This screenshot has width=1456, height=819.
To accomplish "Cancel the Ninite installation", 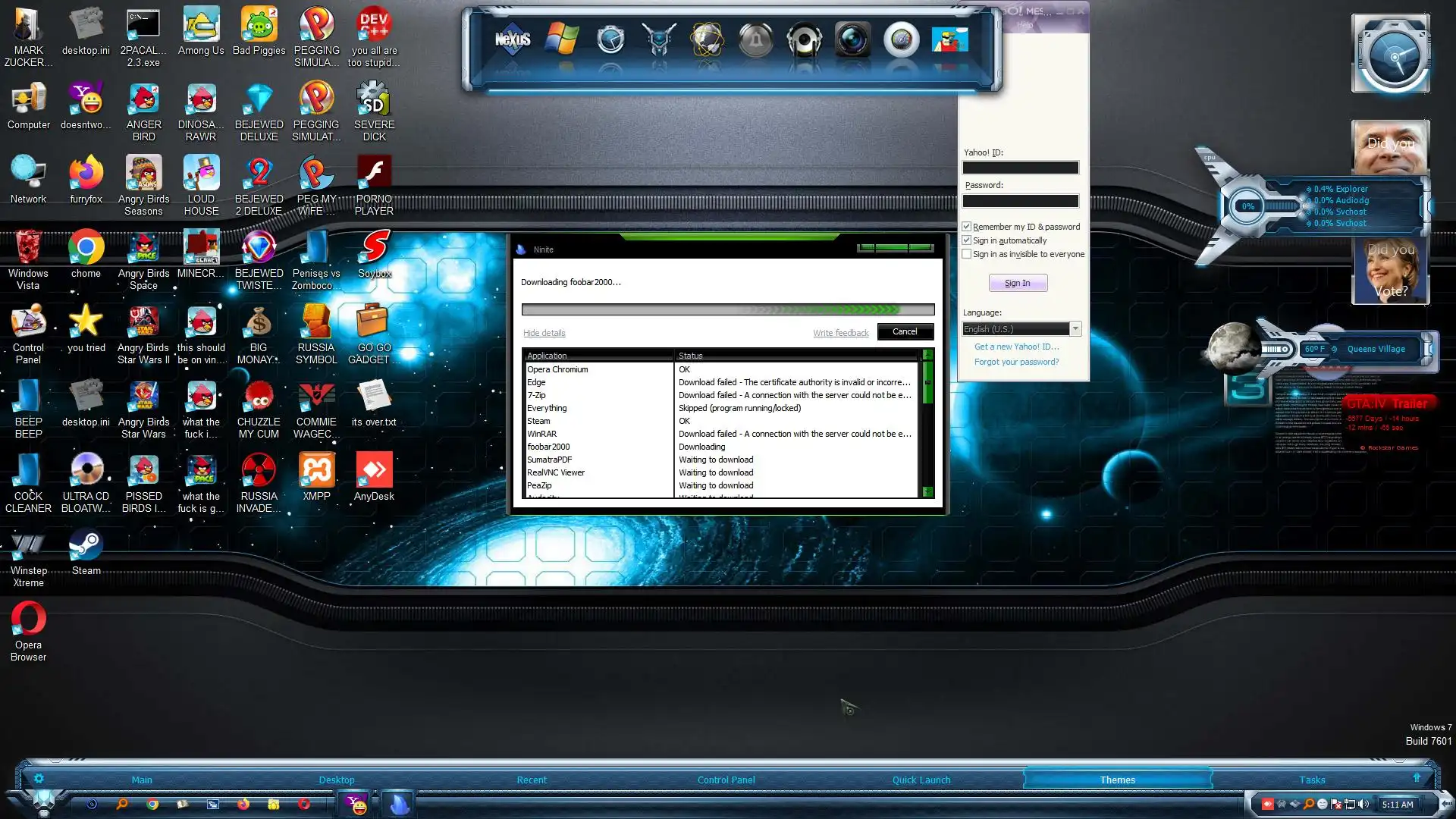I will click(x=905, y=332).
